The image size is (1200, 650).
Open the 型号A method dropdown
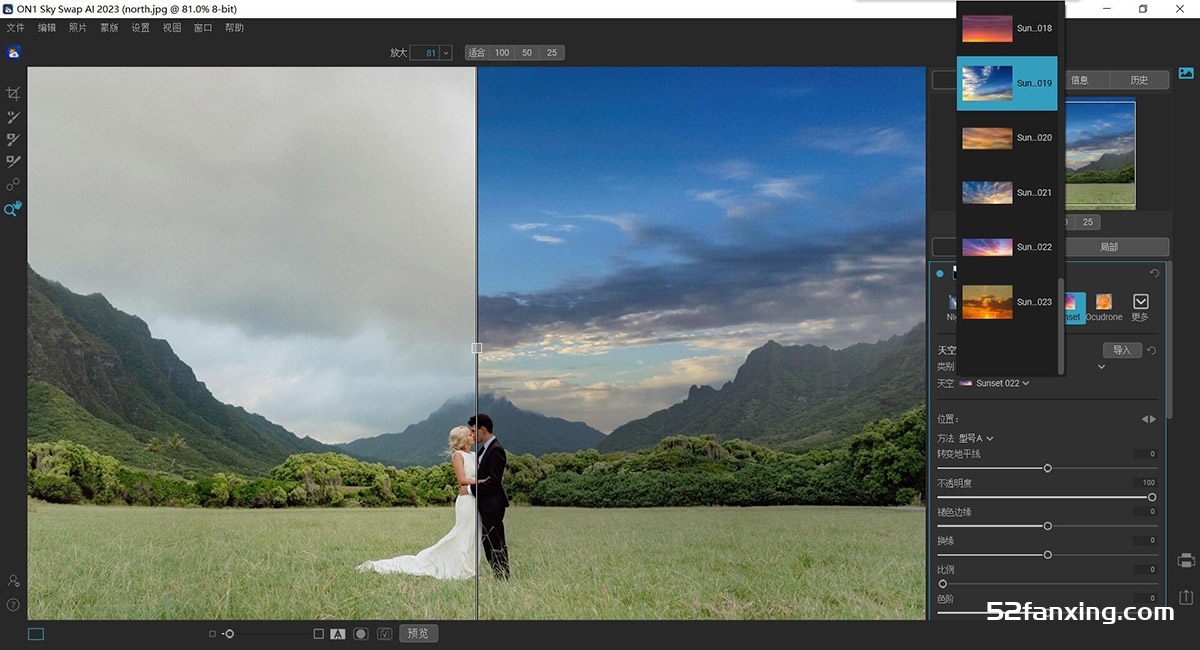click(x=977, y=438)
